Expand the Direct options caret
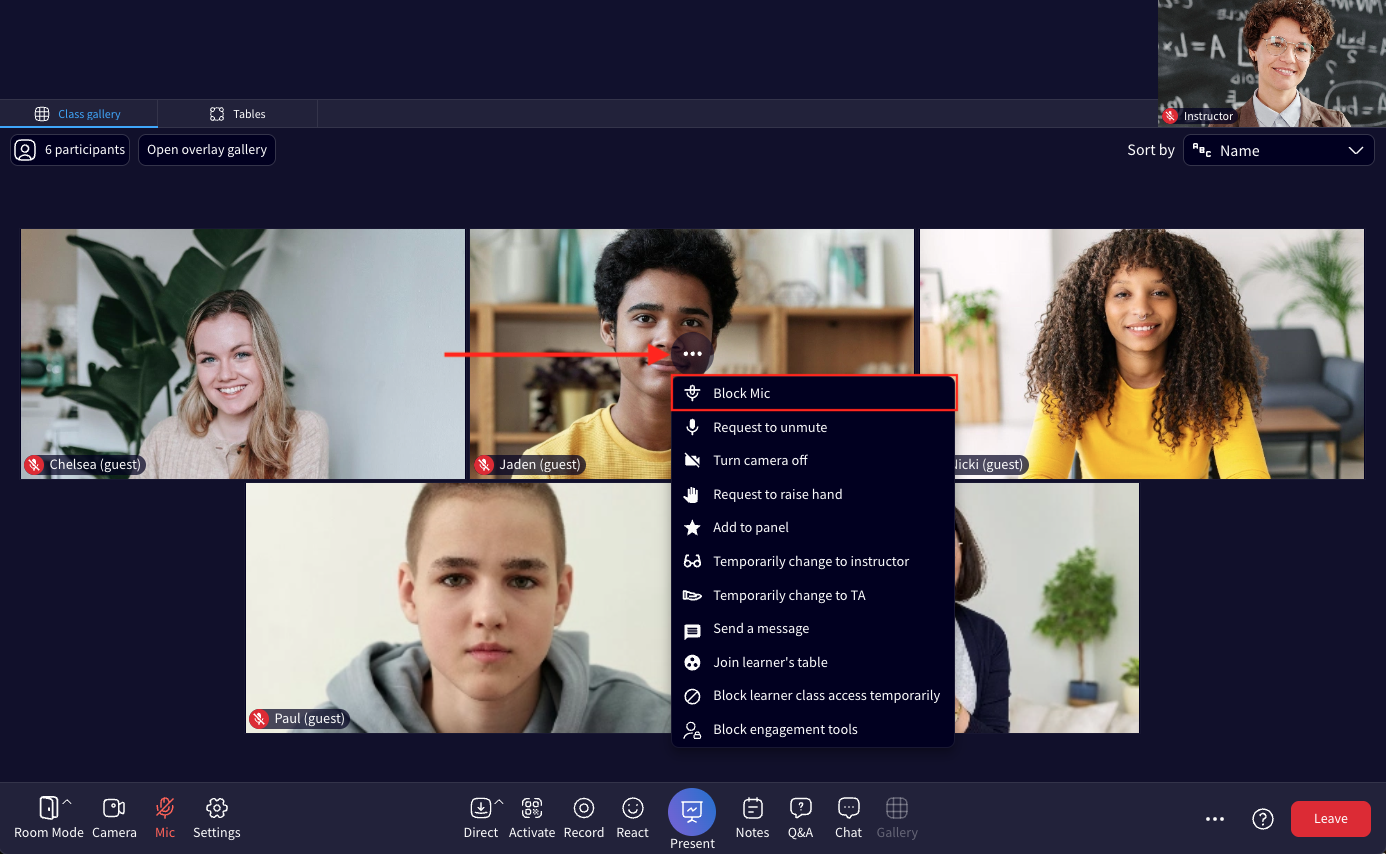 (499, 802)
